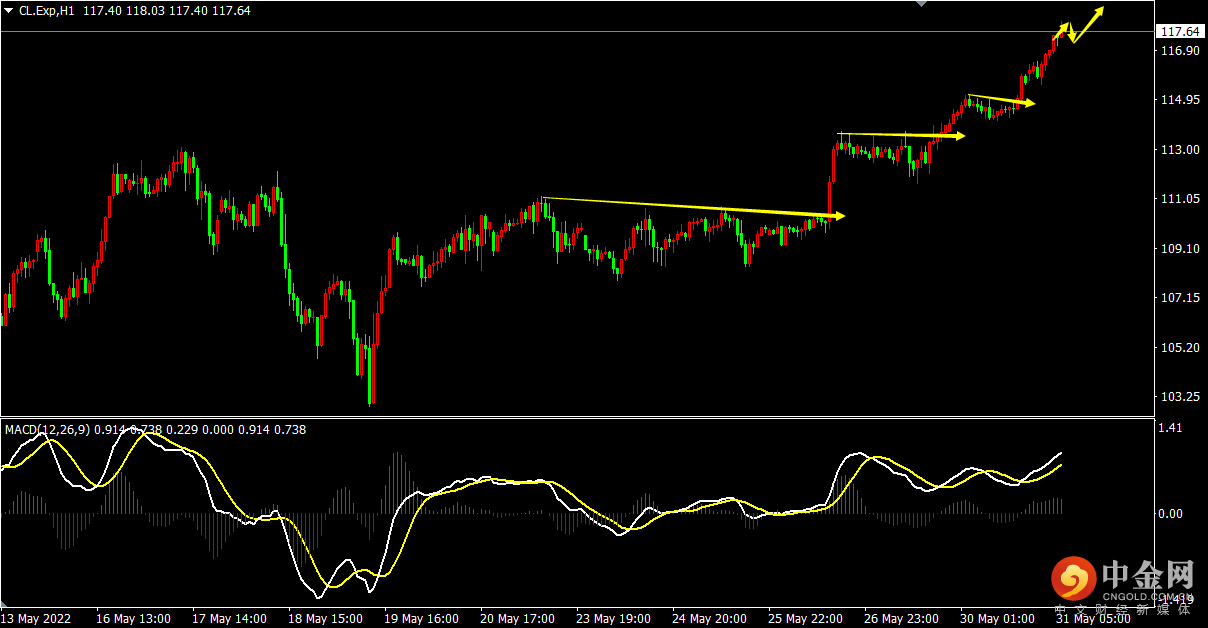Screen dimensions: 1208x628
Task: Click the orange cloud logo of the watermark
Action: pos(1074,578)
